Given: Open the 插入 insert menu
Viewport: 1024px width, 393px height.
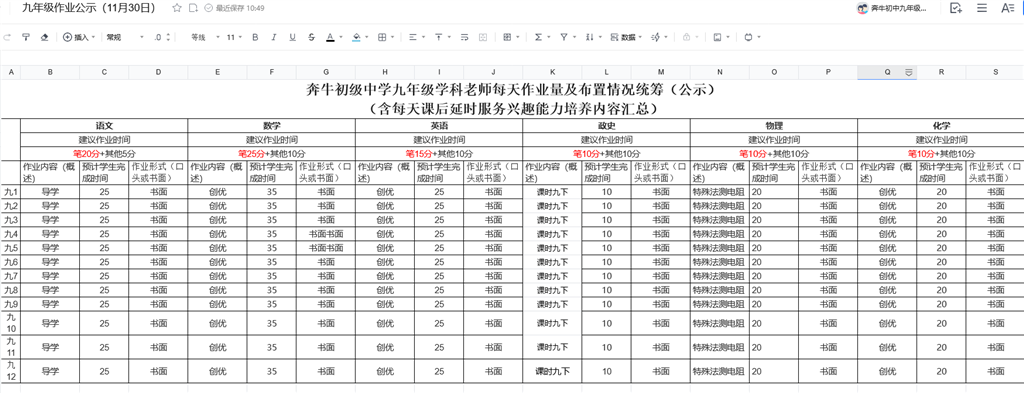Looking at the screenshot, I should 79,37.
